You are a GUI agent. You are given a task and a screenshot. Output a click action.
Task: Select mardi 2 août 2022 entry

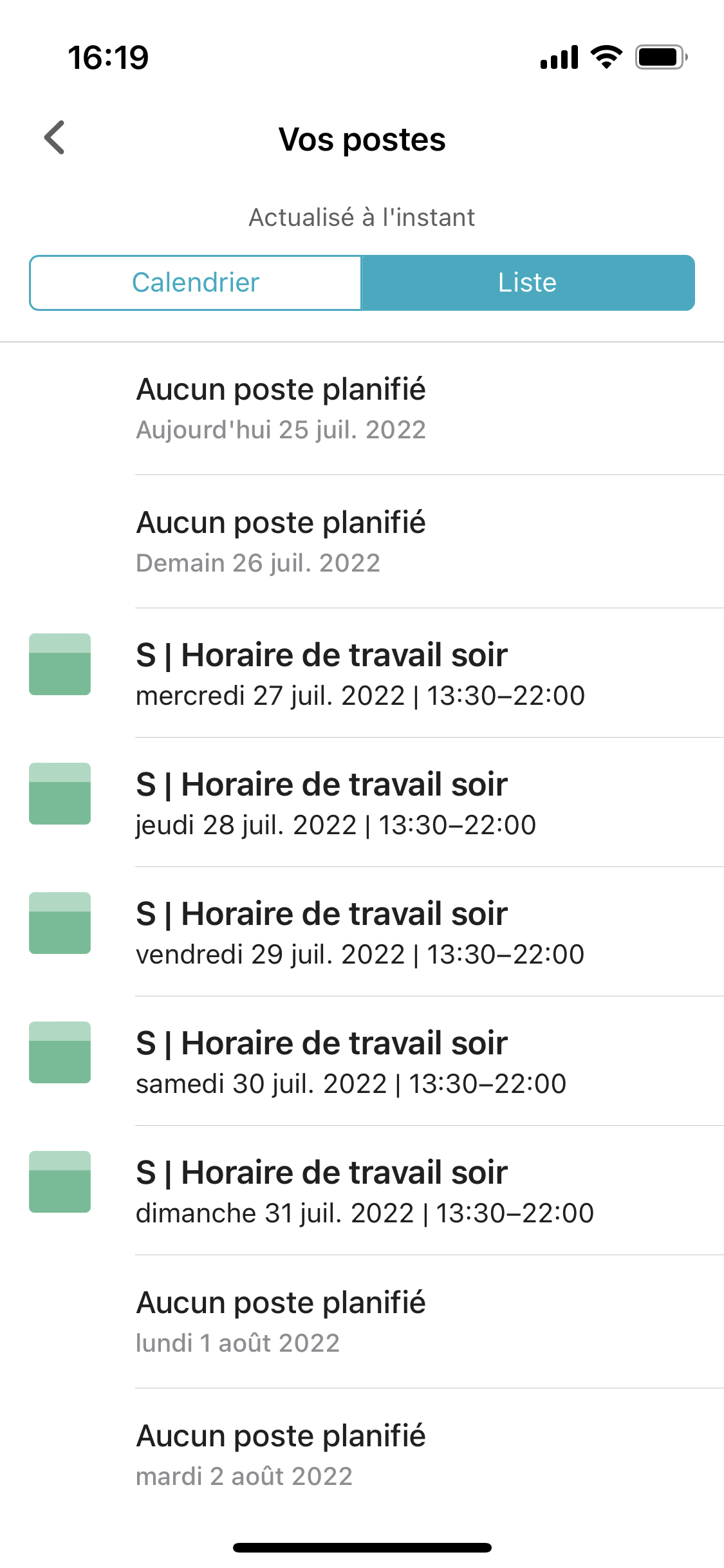pos(362,1455)
